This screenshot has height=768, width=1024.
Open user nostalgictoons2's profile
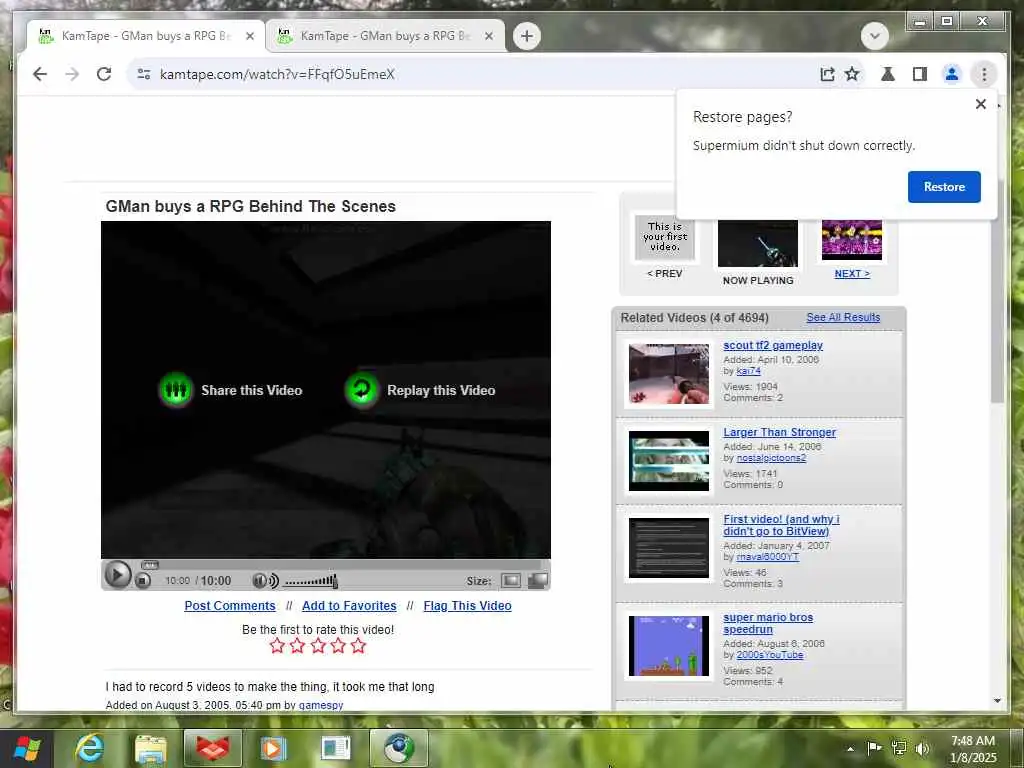[x=771, y=458]
